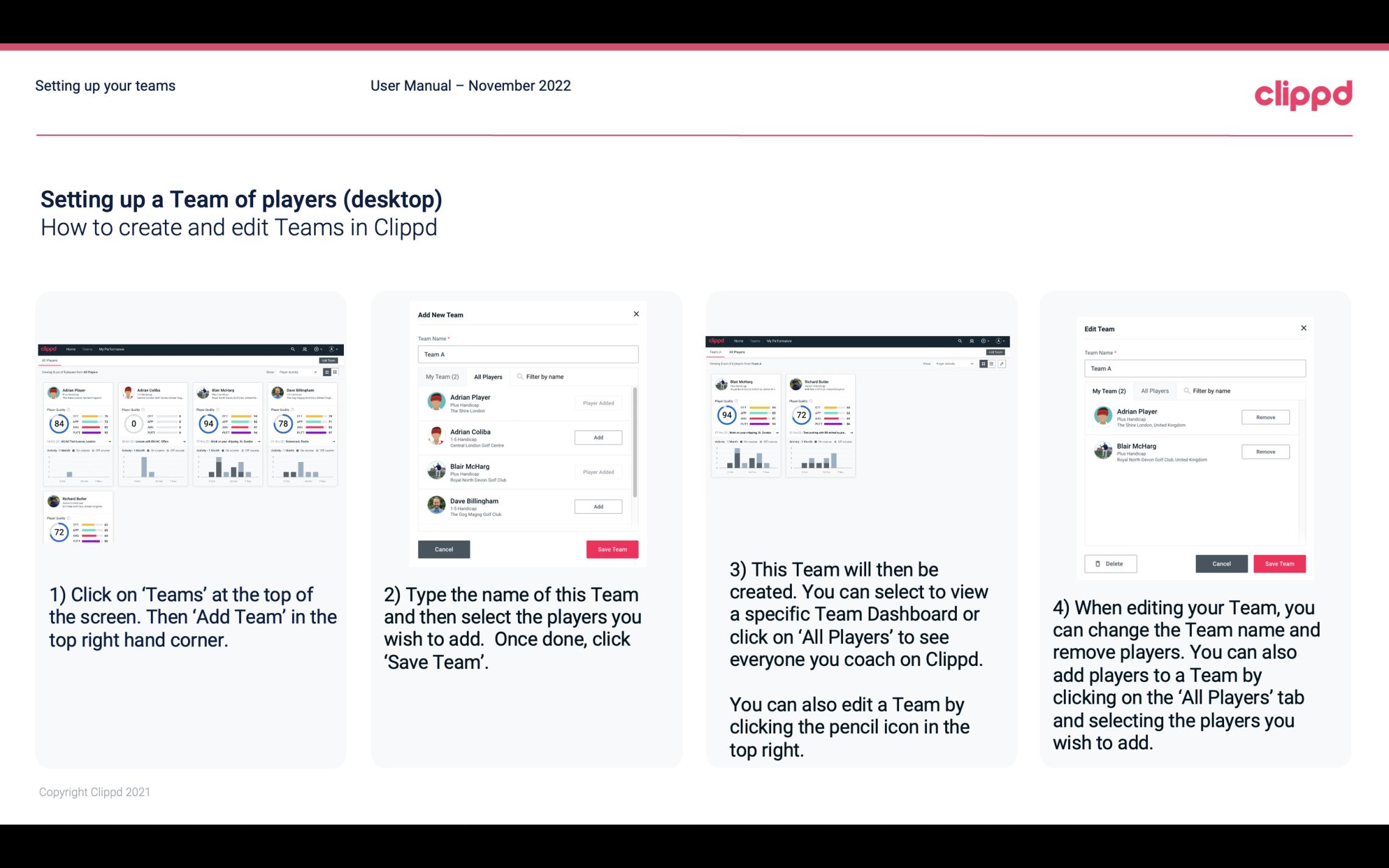1389x868 pixels.
Task: Click the Clippd logo in top right
Action: (x=1305, y=94)
